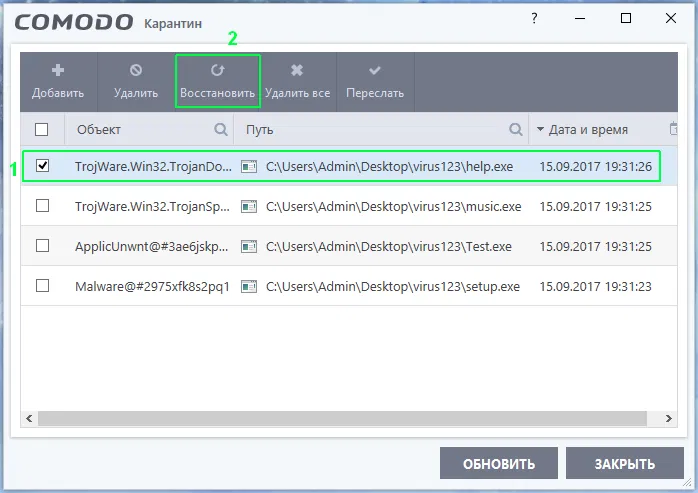Click the path C:\Users\Admin\Desktop\virus123\help.exe

pyautogui.click(x=390, y=167)
